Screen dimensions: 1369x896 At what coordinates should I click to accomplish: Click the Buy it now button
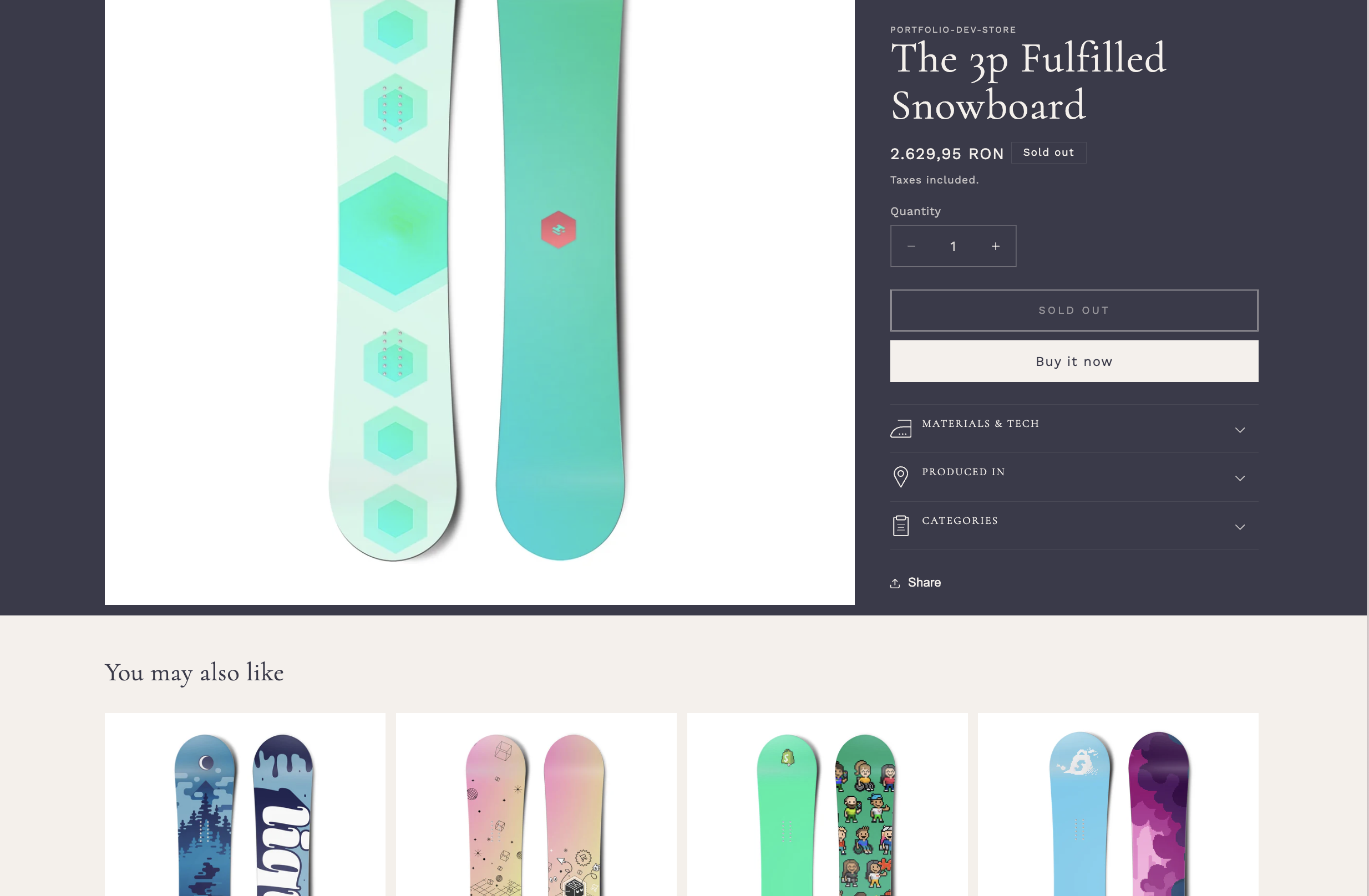pyautogui.click(x=1074, y=361)
